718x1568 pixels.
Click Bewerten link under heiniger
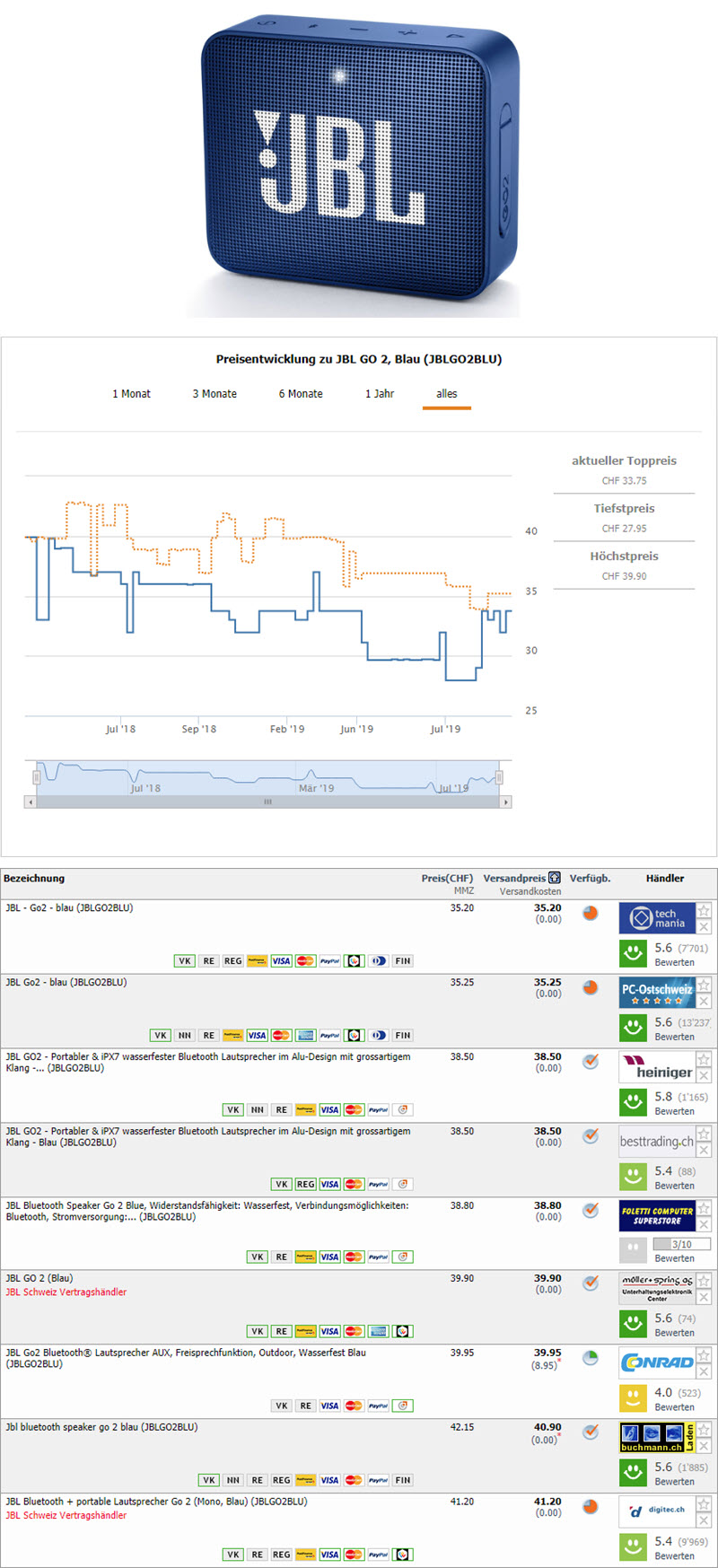click(674, 1112)
